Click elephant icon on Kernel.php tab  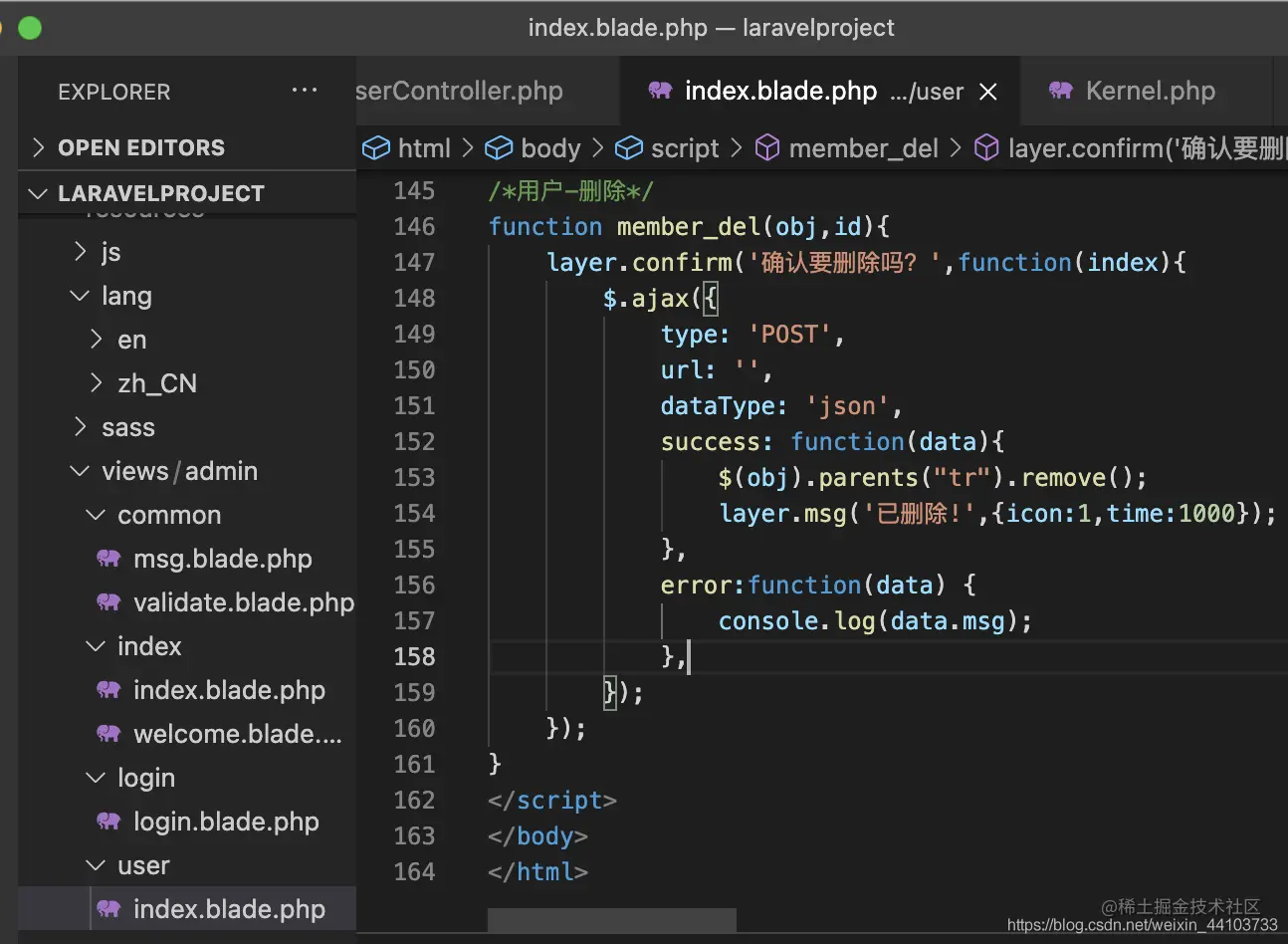1061,91
